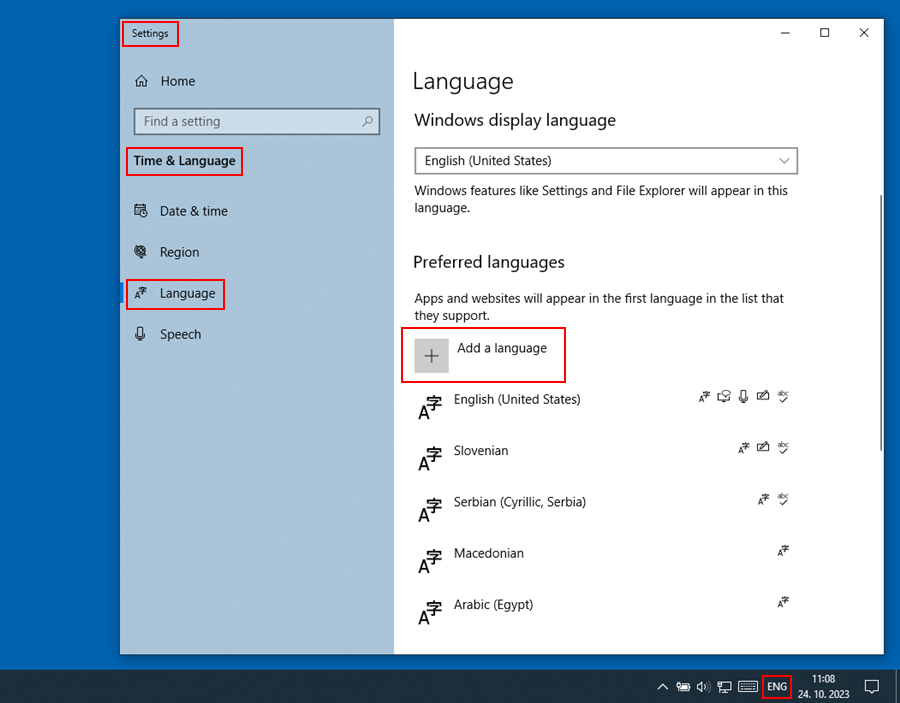This screenshot has width=900, height=703.
Task: Click English row text-to-speech feature icon
Action: [724, 397]
